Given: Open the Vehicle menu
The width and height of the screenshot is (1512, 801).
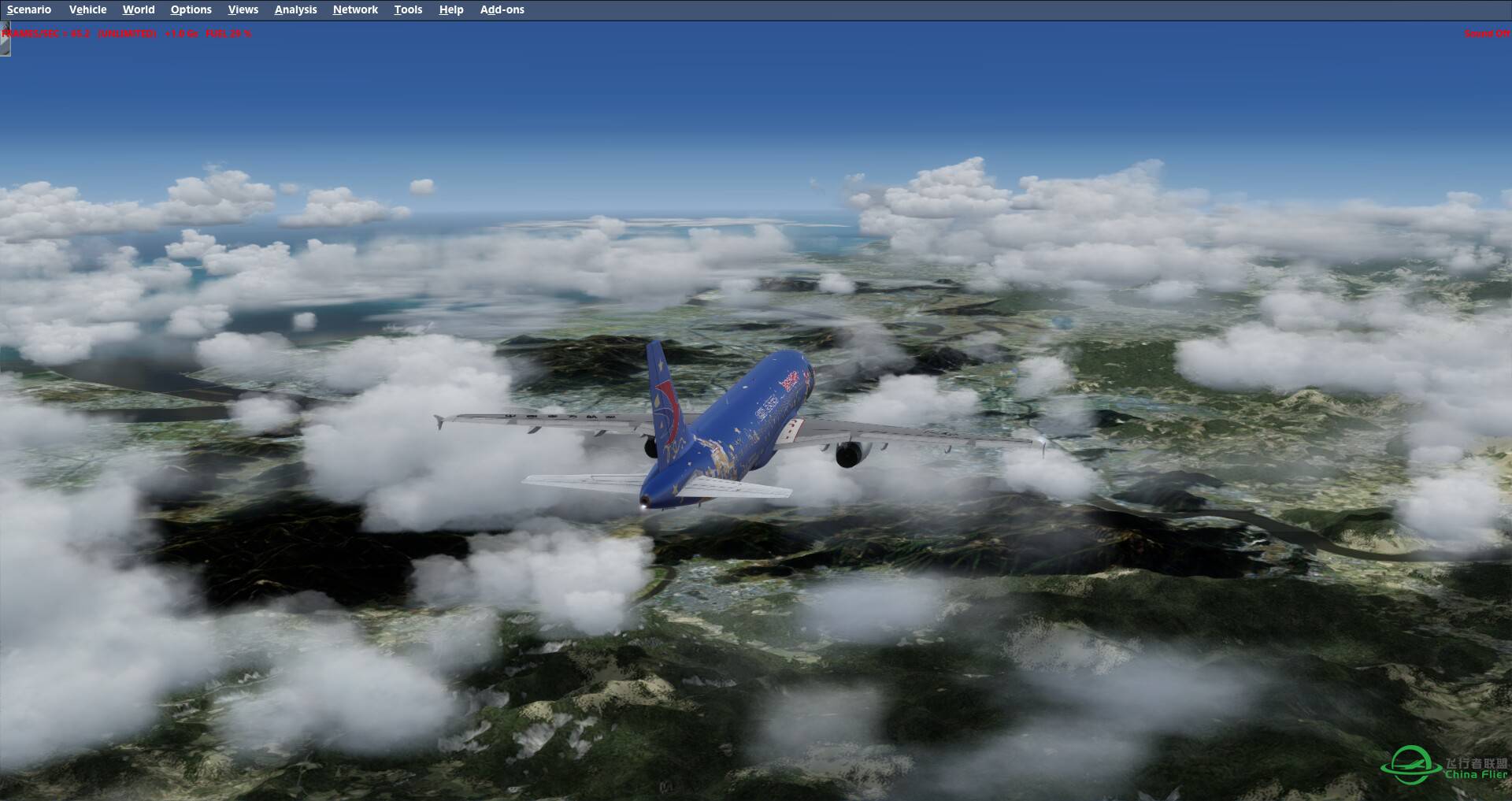Looking at the screenshot, I should tap(87, 9).
